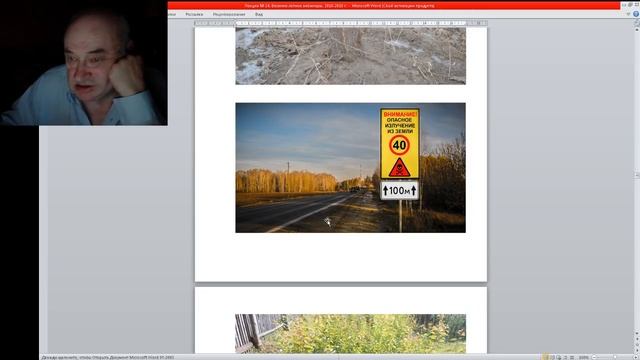Switch to Outline view icon
640x360 pixels.
pyautogui.click(x=565, y=357)
